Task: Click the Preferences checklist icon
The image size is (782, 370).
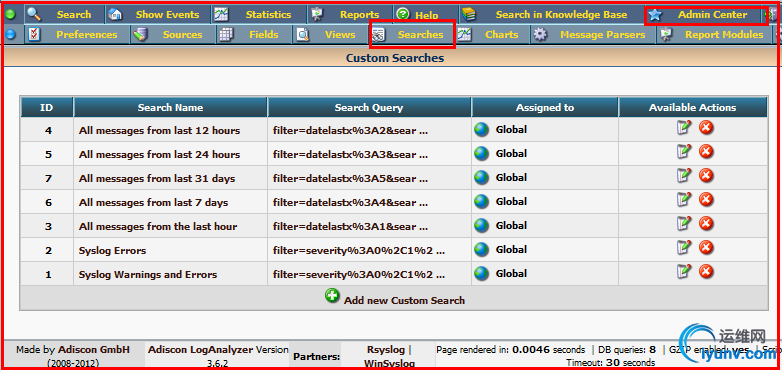Action: pos(34,35)
